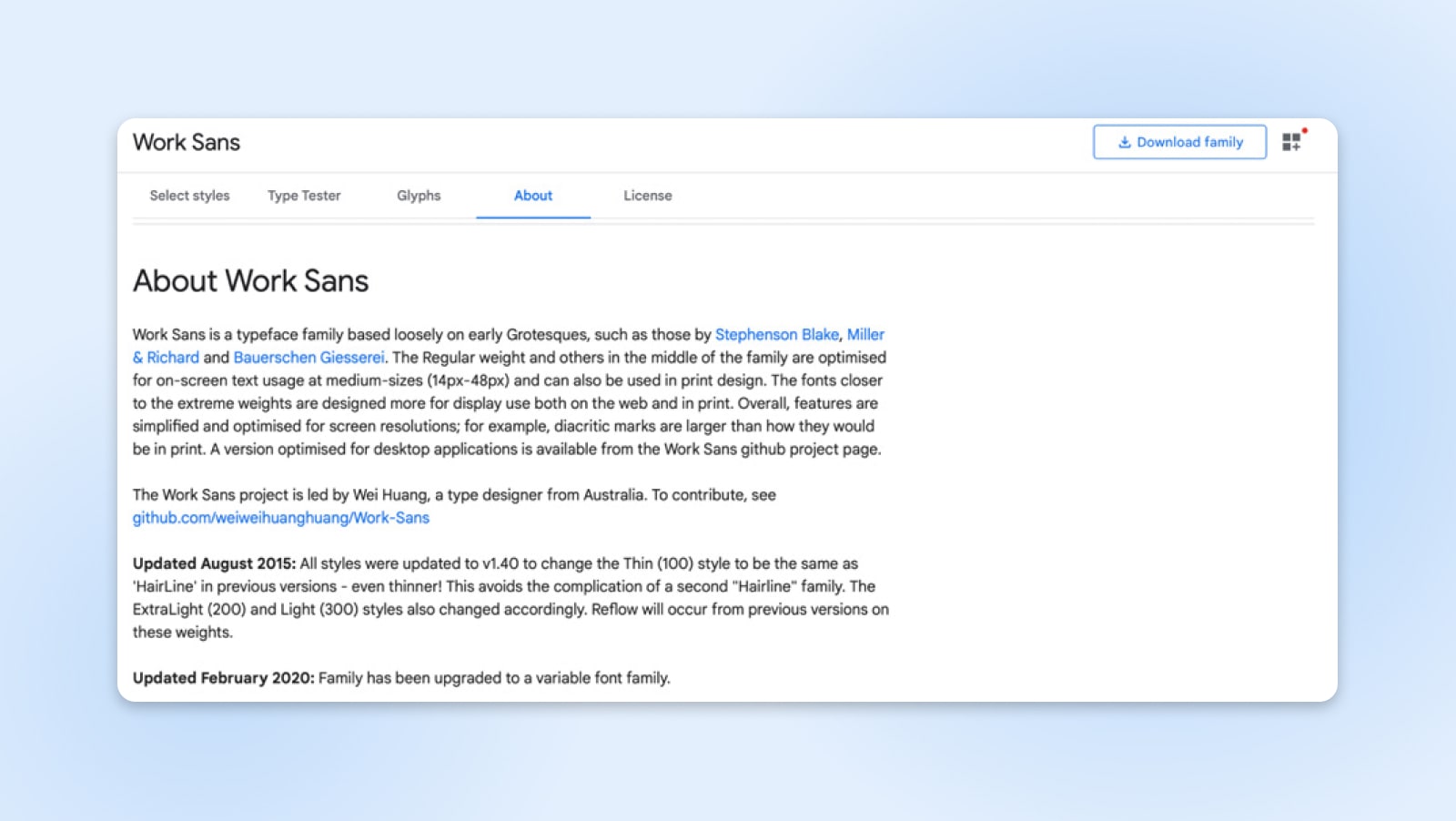Image resolution: width=1456 pixels, height=821 pixels.
Task: Select the About tab
Action: 533,196
